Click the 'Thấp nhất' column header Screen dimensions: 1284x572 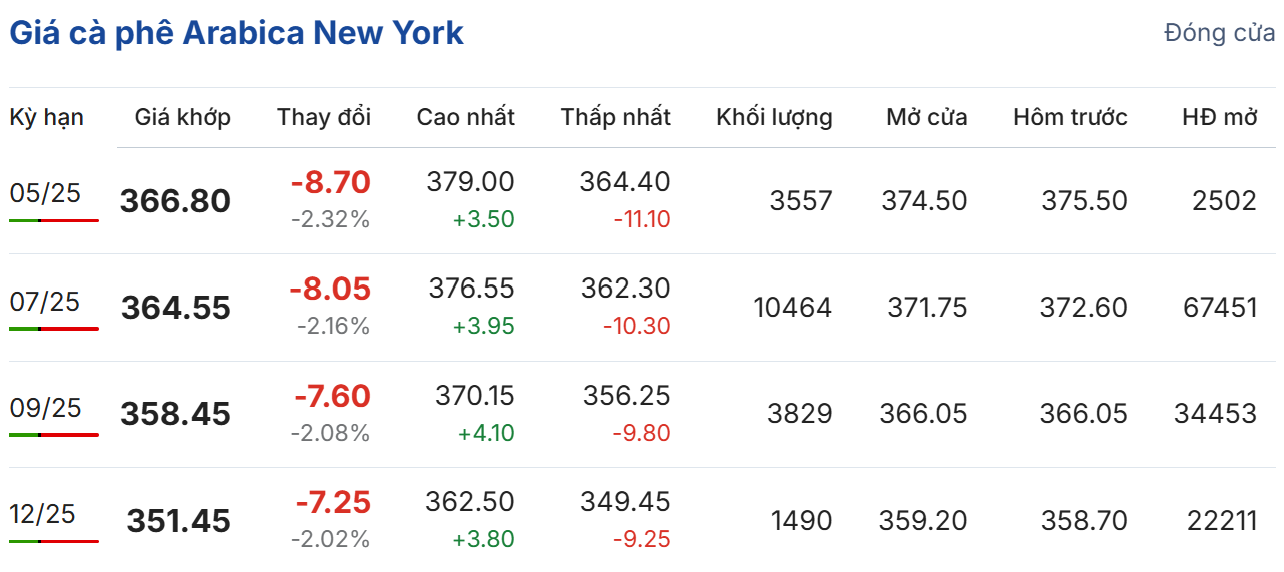tap(615, 117)
